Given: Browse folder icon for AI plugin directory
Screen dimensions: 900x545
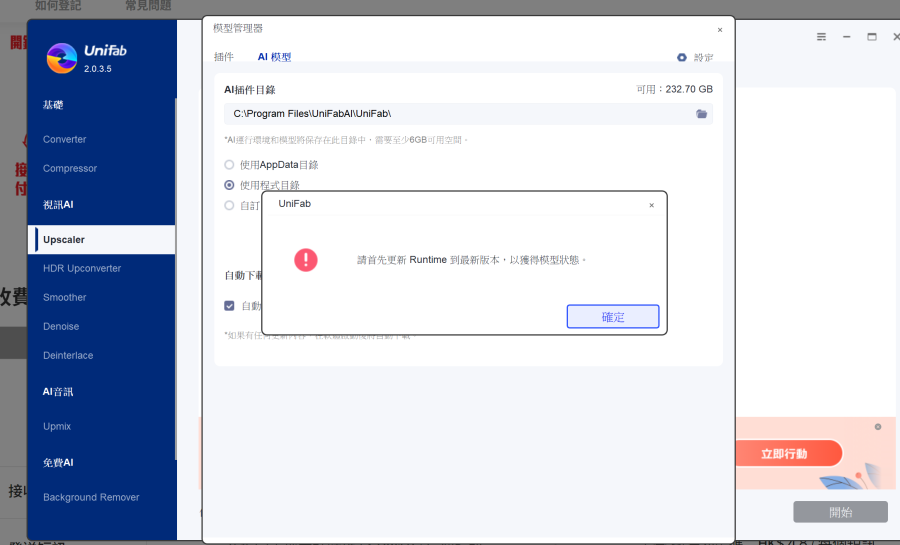Looking at the screenshot, I should (x=701, y=114).
